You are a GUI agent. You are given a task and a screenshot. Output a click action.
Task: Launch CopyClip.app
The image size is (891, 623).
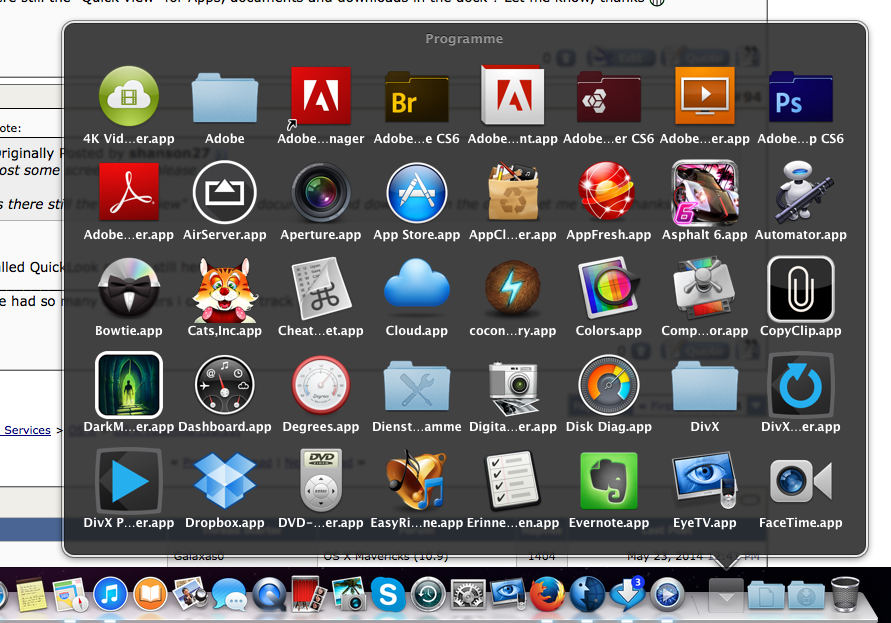801,289
